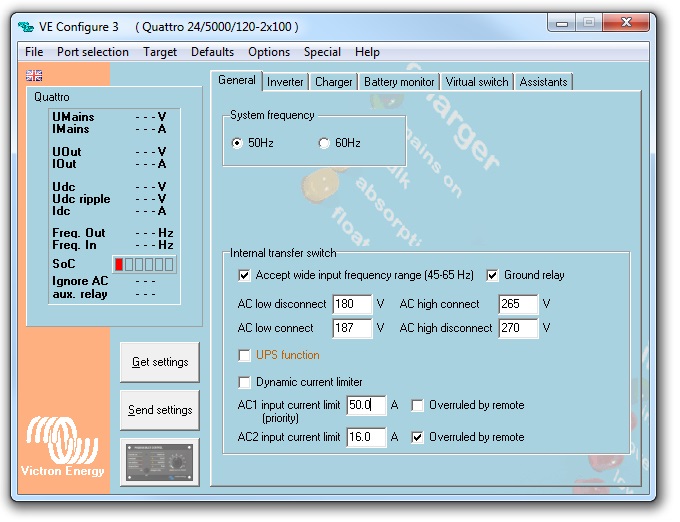Click the Victron Energy logo
The height and width of the screenshot is (522, 680).
pyautogui.click(x=62, y=447)
